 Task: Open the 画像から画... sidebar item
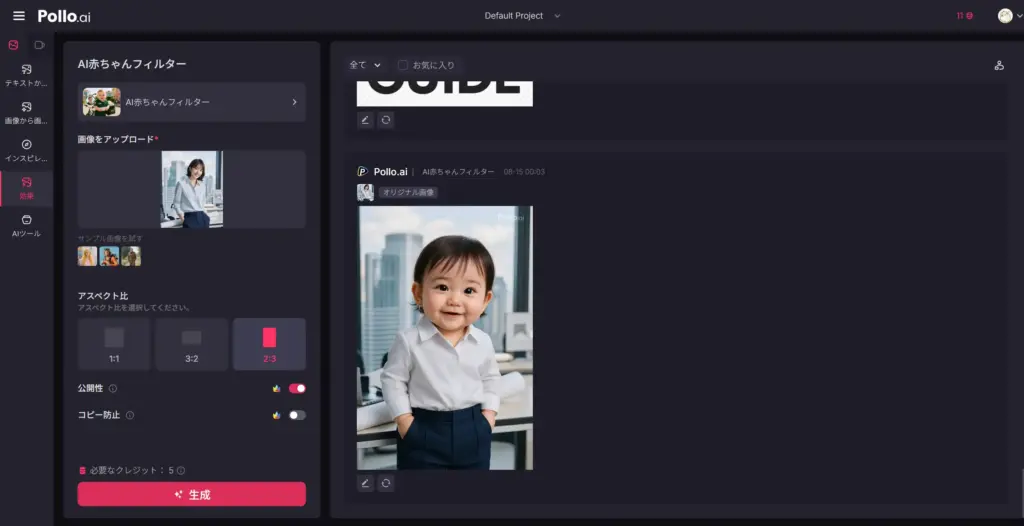[x=27, y=113]
